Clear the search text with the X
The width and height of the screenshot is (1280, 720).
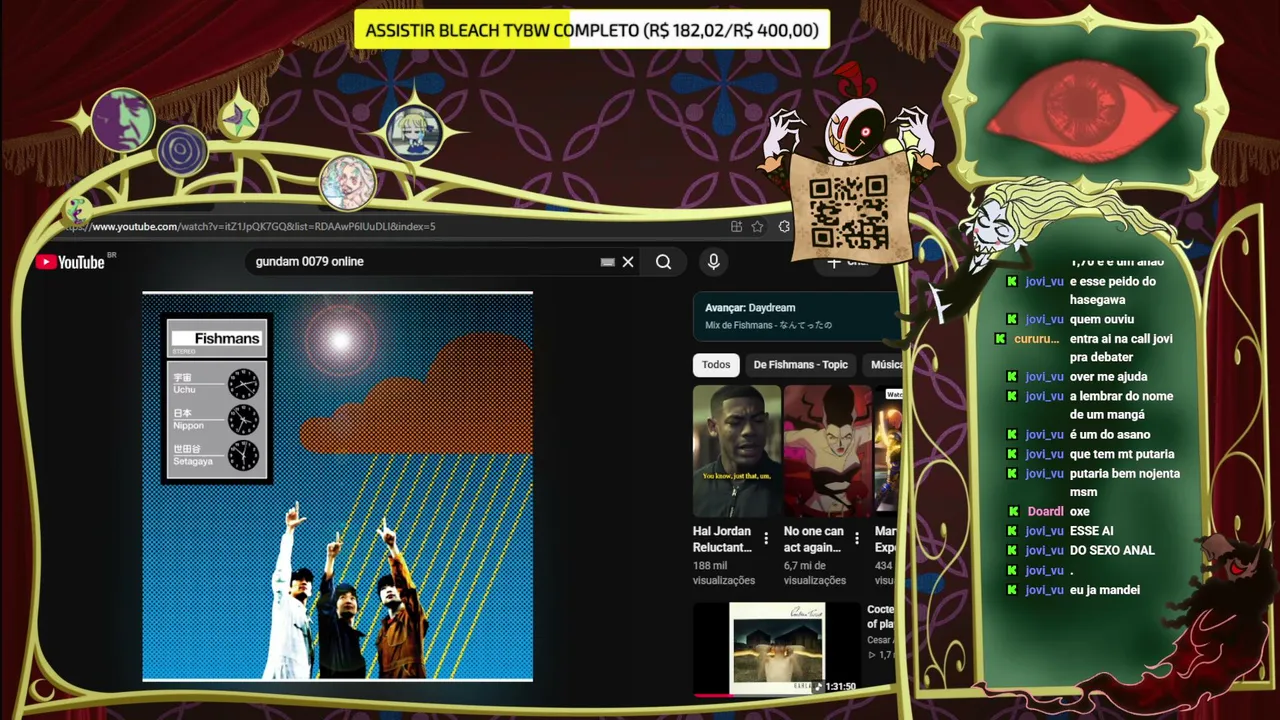pos(628,262)
